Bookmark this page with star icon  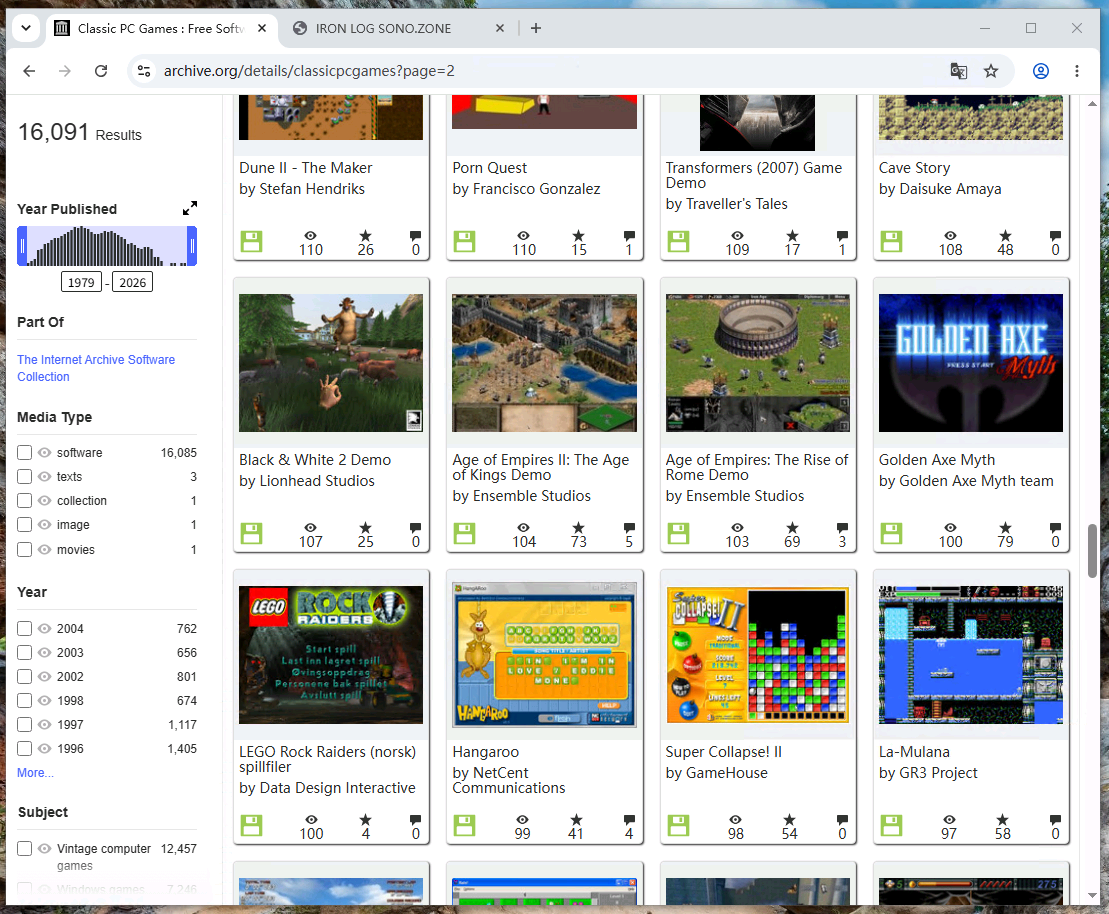[991, 71]
